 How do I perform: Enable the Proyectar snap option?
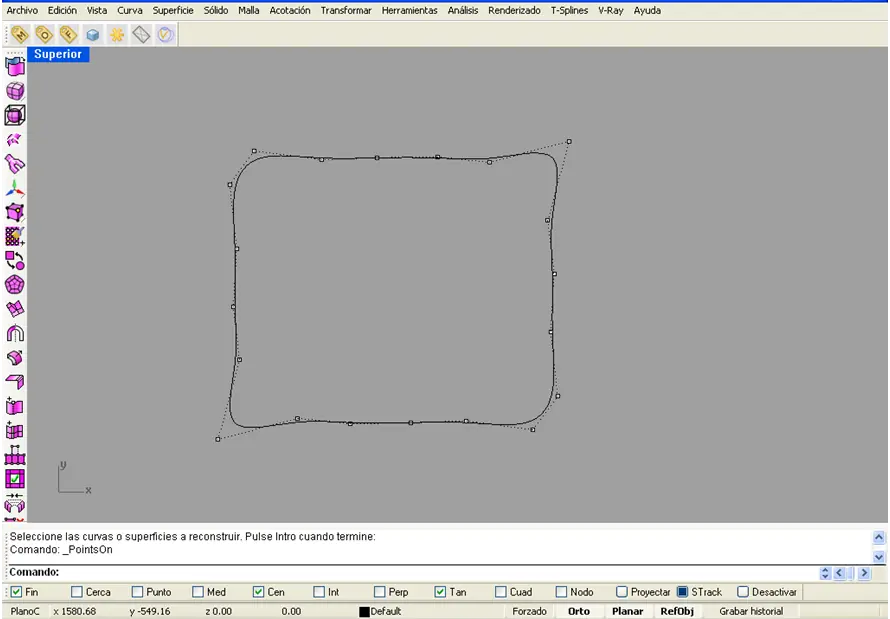pos(622,592)
